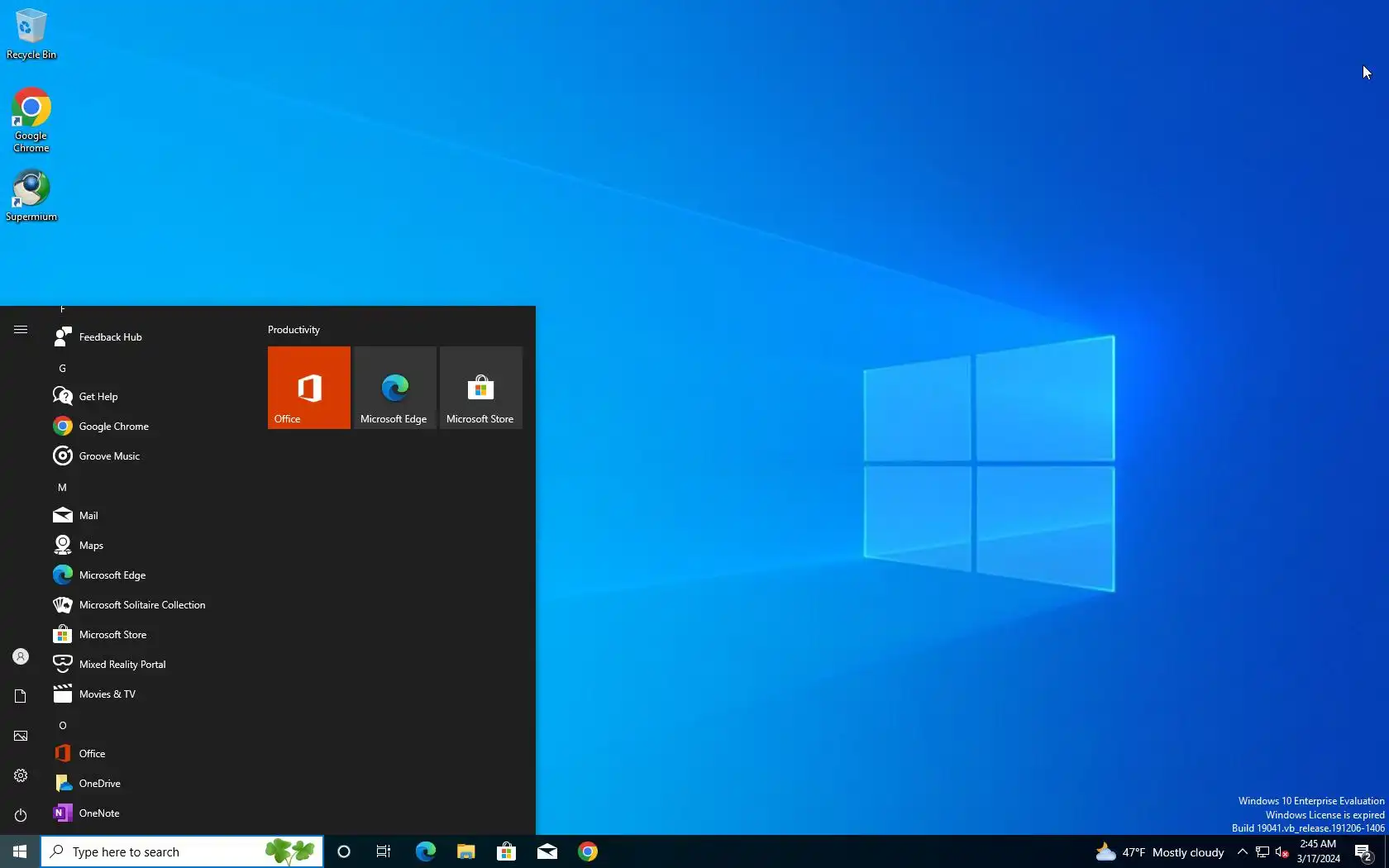Open the clock showing 2:45 AM
Viewport: 1389px width, 868px height.
tap(1318, 851)
